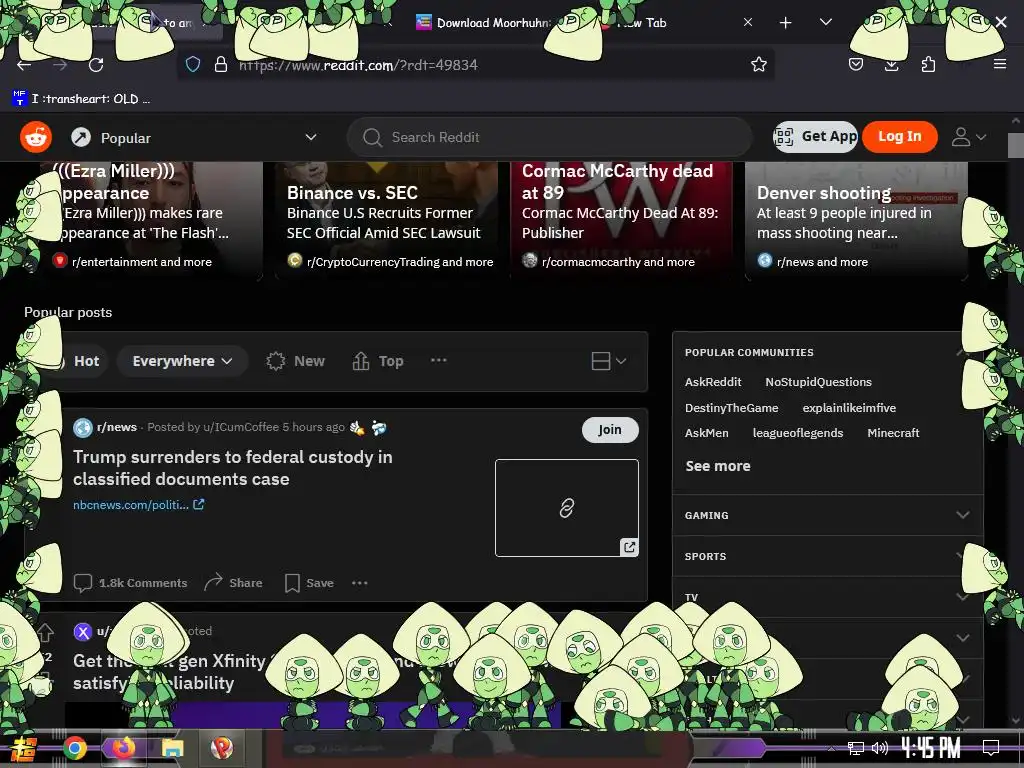
Task: Click the Reddit logo icon
Action: pyautogui.click(x=36, y=137)
